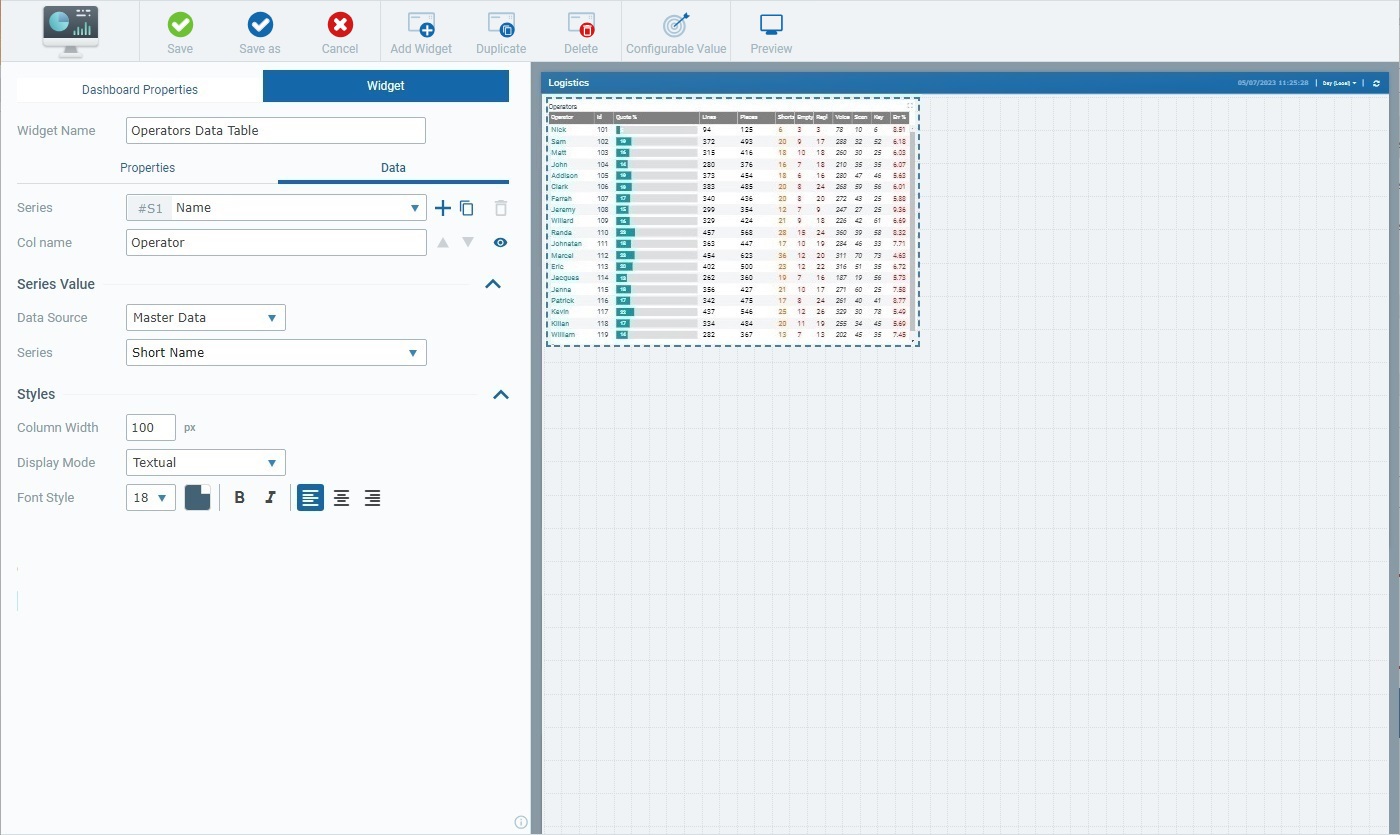Open dashboard Preview
This screenshot has width=1400, height=835.
(771, 27)
